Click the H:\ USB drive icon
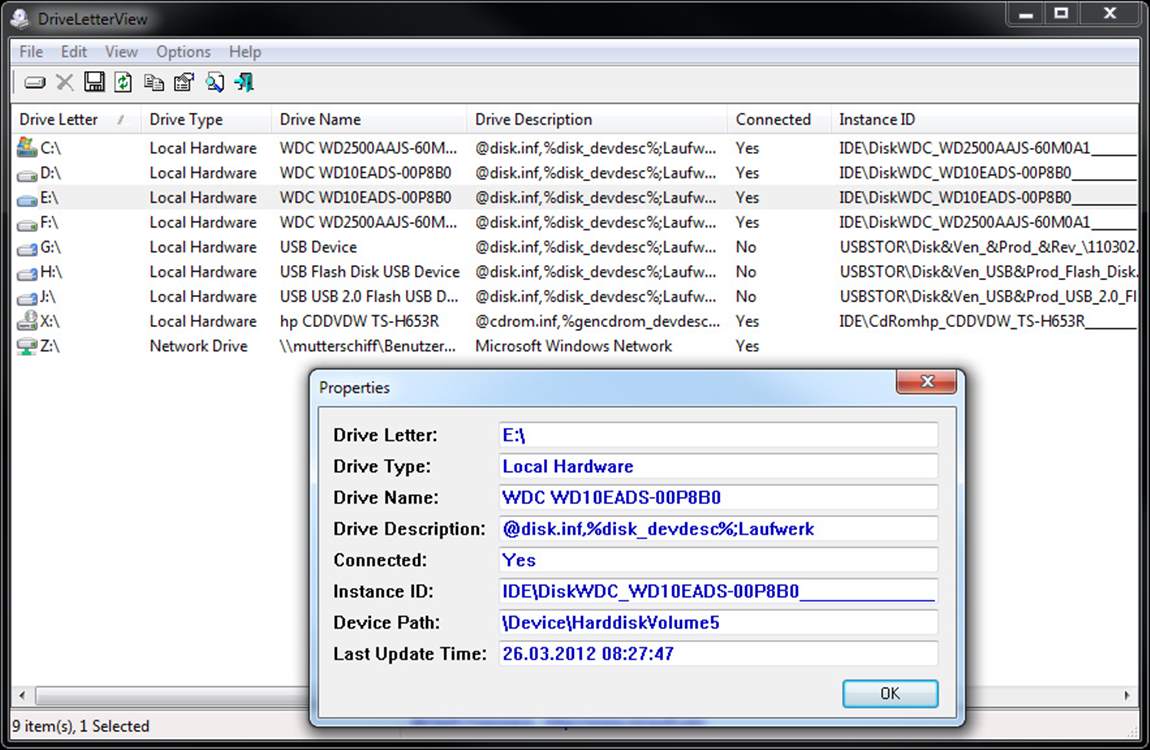 [27, 273]
